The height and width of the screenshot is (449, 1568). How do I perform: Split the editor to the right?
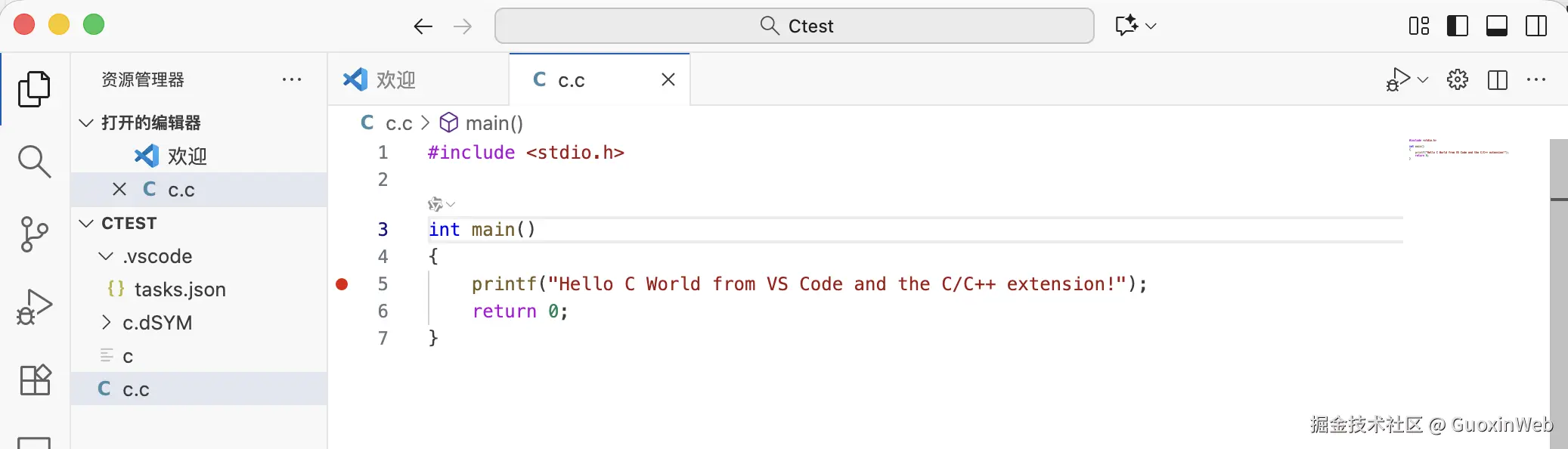(x=1497, y=79)
